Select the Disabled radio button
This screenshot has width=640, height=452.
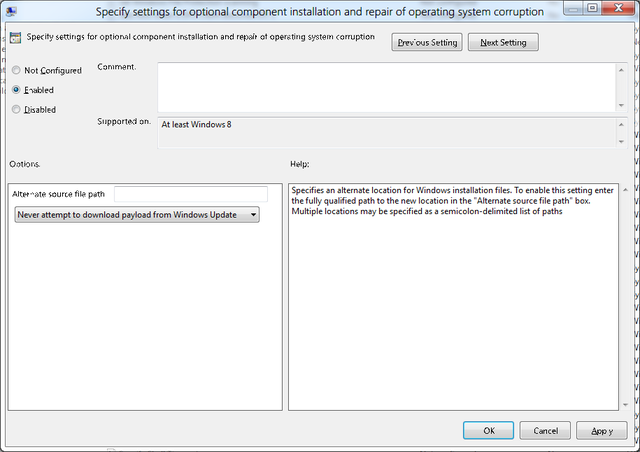tap(16, 110)
